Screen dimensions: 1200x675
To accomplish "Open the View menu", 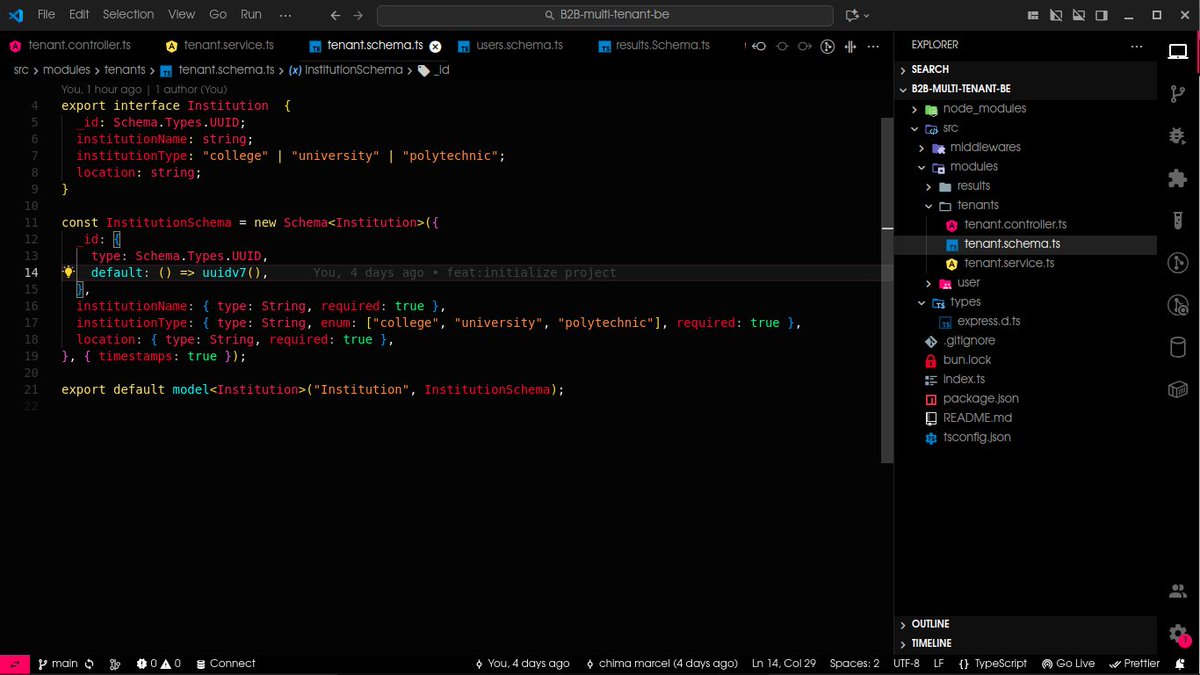I will click(182, 15).
